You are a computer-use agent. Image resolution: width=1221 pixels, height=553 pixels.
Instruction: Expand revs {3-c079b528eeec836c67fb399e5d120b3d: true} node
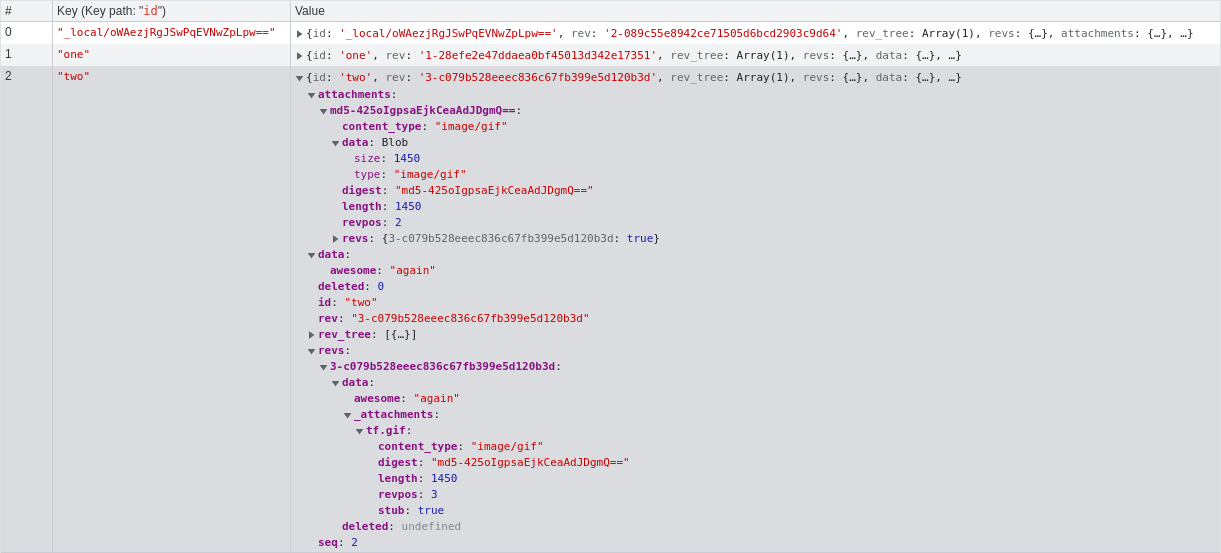coord(335,239)
